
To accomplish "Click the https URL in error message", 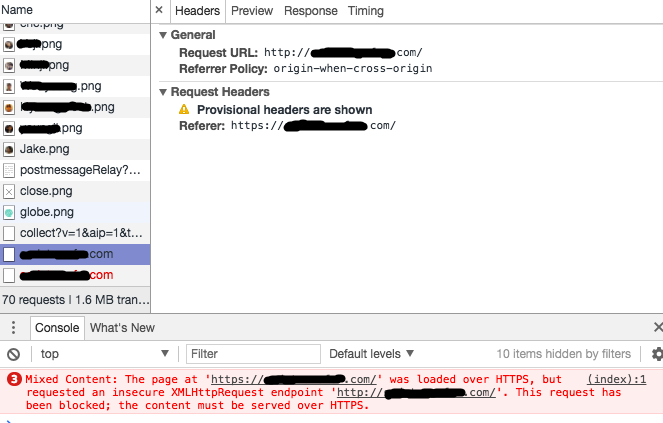I will point(293,379).
